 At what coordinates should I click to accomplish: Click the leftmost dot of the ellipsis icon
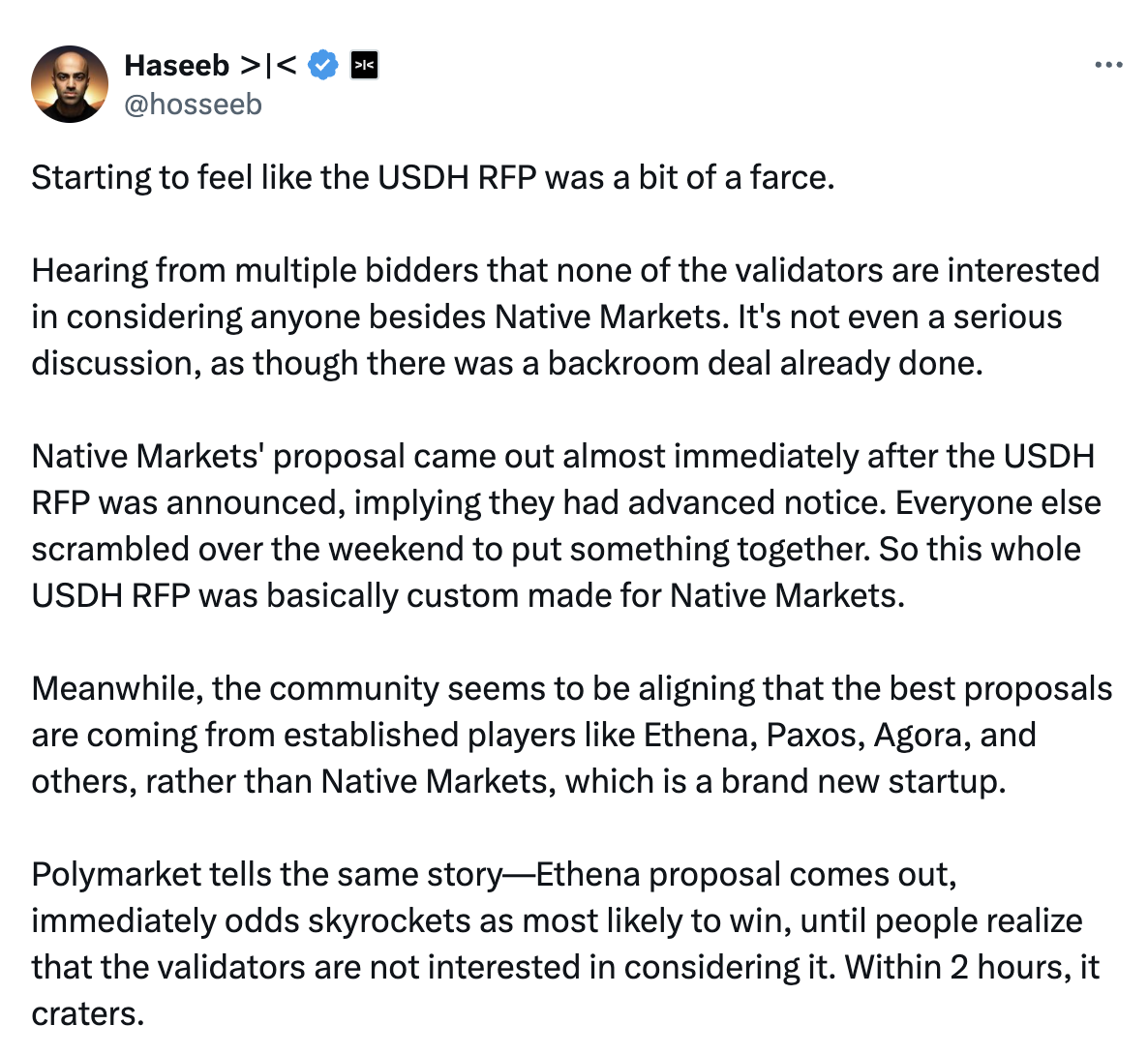pyautogui.click(x=1098, y=64)
